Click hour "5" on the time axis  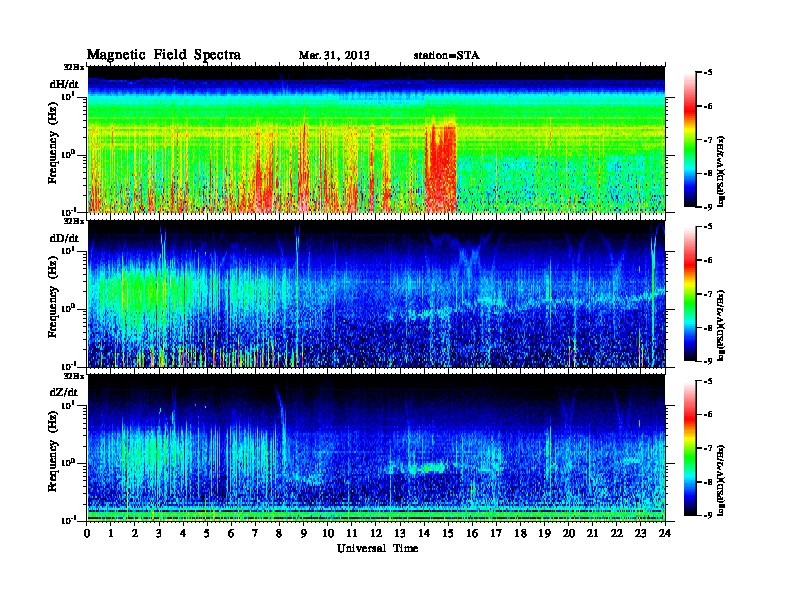pyautogui.click(x=207, y=533)
